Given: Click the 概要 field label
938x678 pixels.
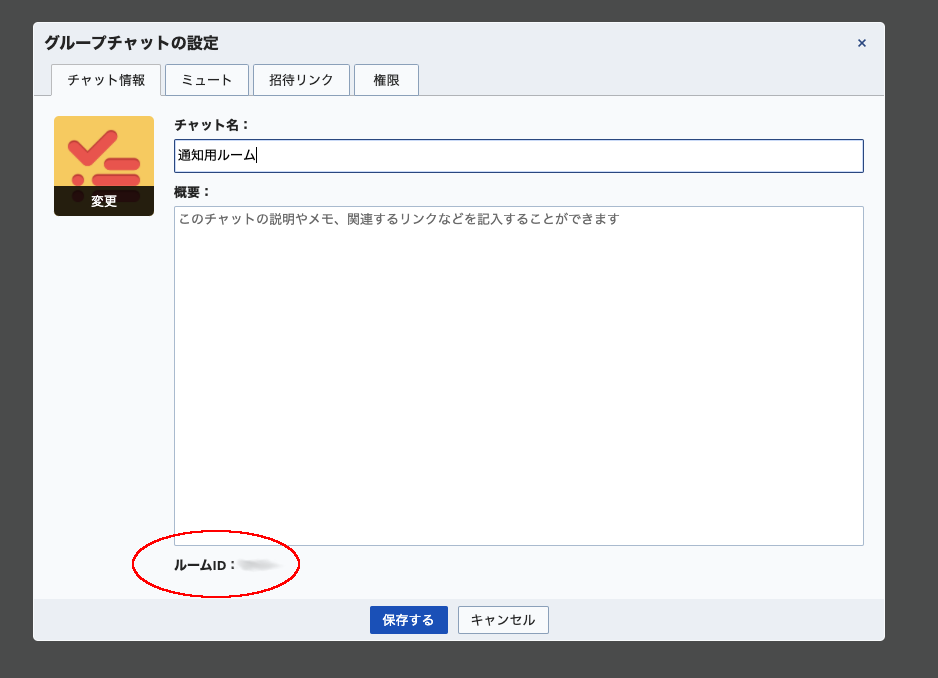Looking at the screenshot, I should pos(191,192).
